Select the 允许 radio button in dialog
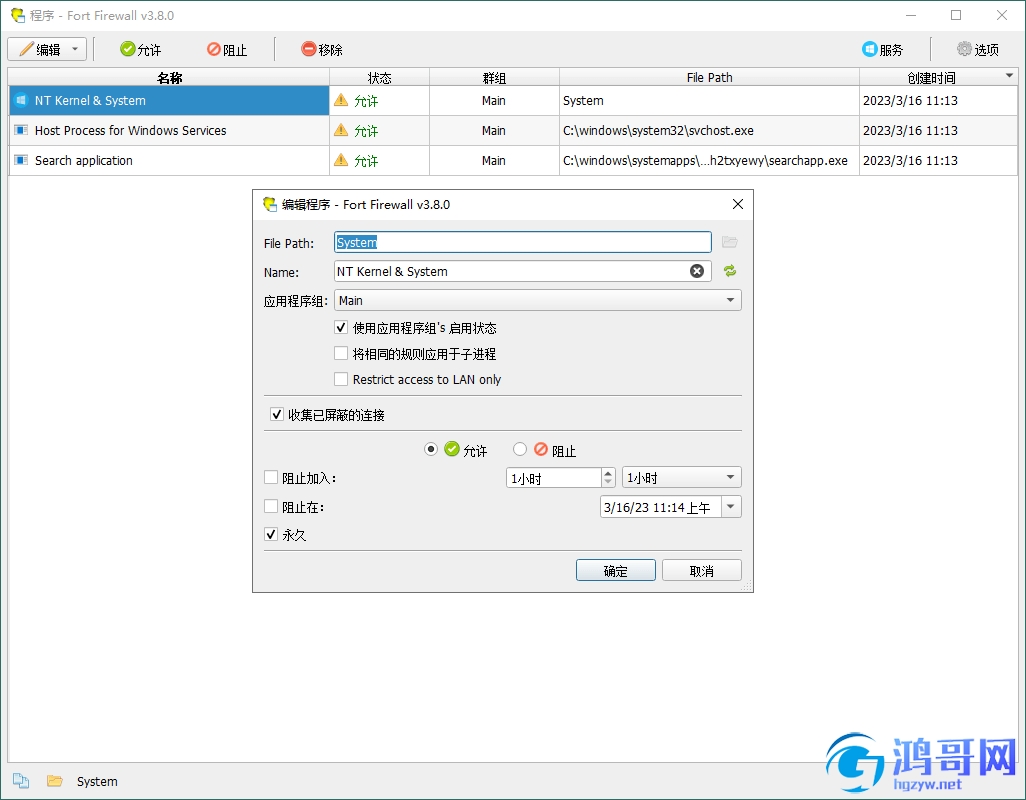 [x=431, y=449]
